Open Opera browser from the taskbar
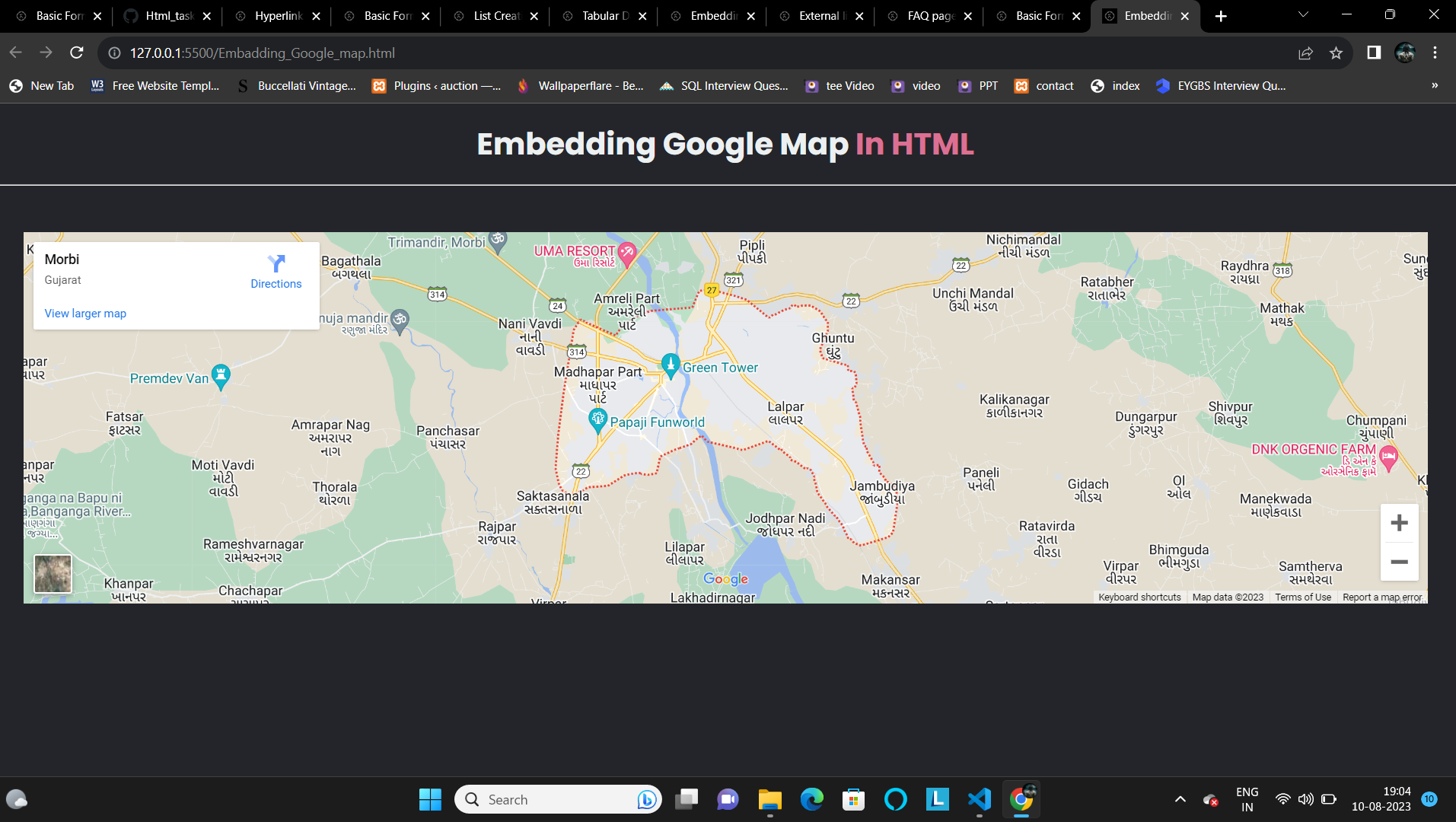This screenshot has width=1456, height=822. pyautogui.click(x=895, y=799)
